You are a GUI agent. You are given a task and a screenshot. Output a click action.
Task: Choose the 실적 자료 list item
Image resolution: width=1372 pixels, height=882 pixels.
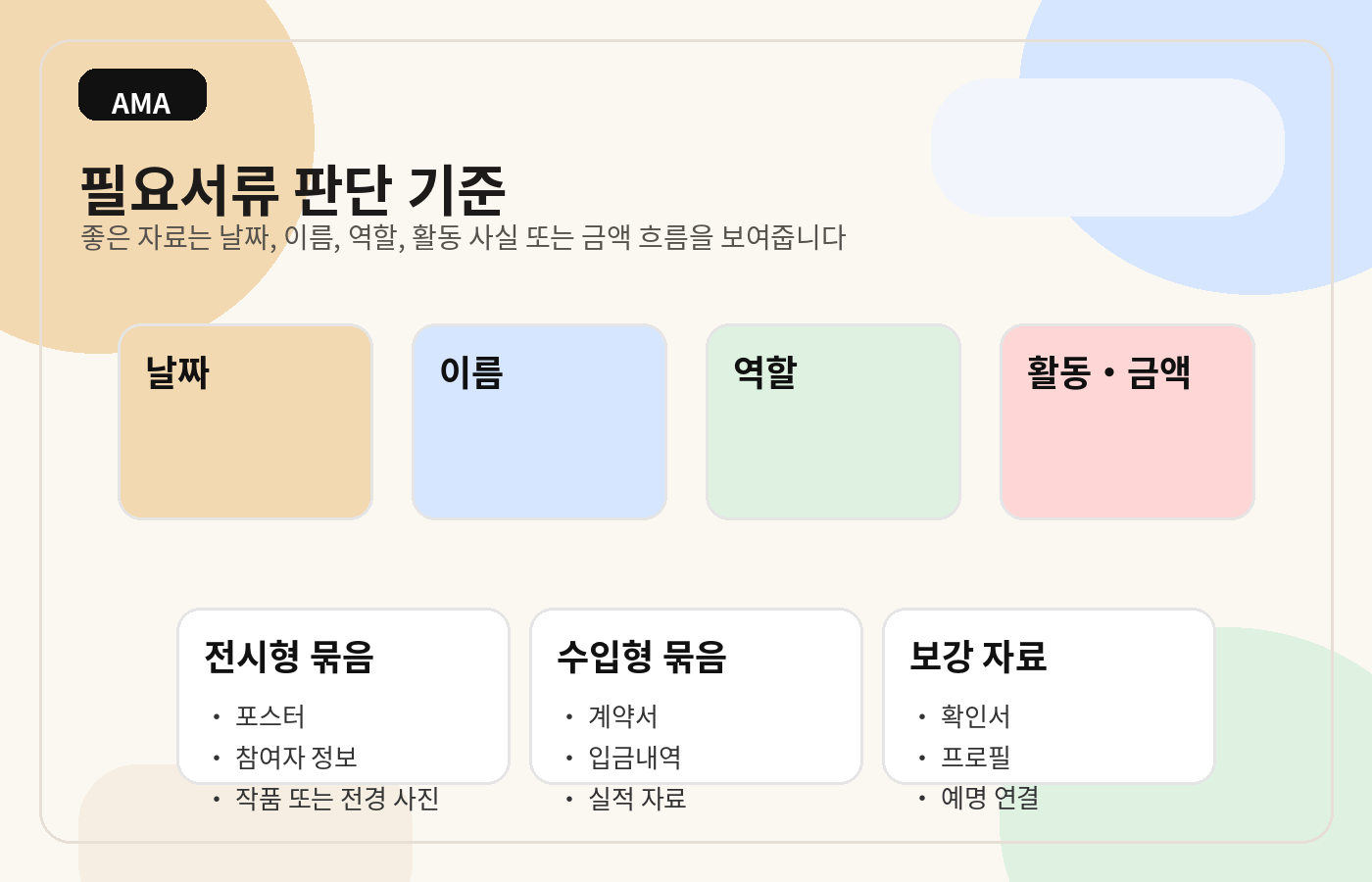637,799
